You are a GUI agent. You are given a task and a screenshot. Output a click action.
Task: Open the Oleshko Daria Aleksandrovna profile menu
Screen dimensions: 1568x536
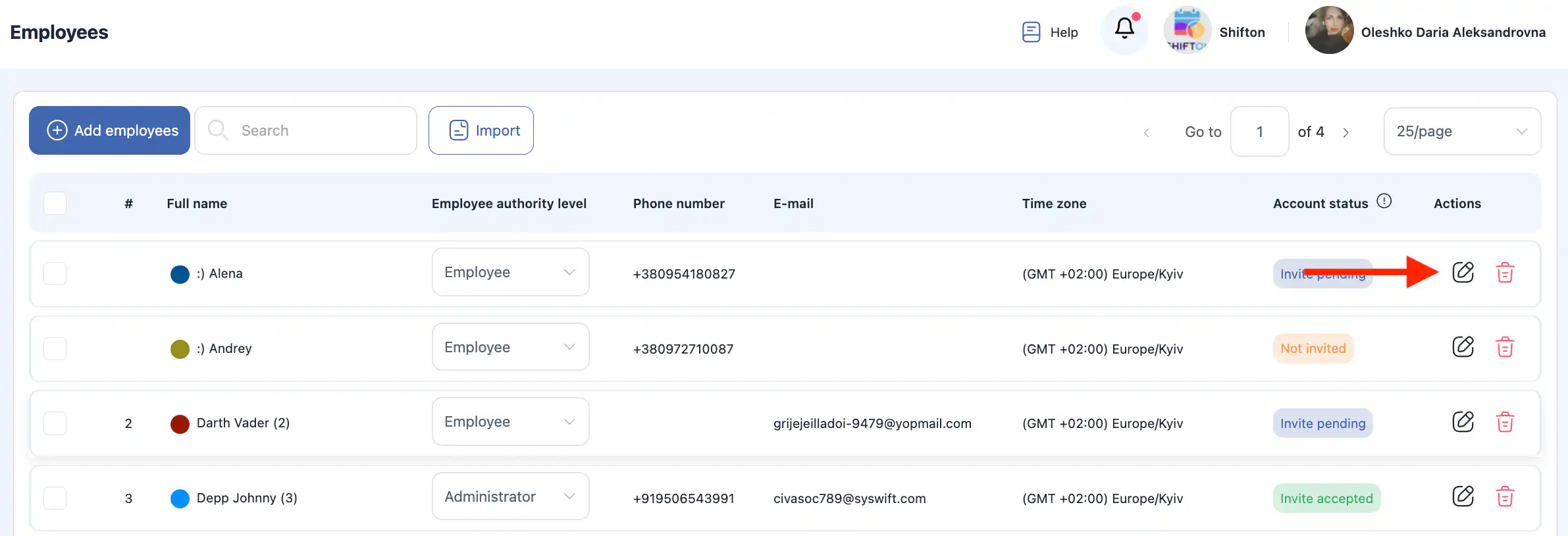[x=1425, y=32]
